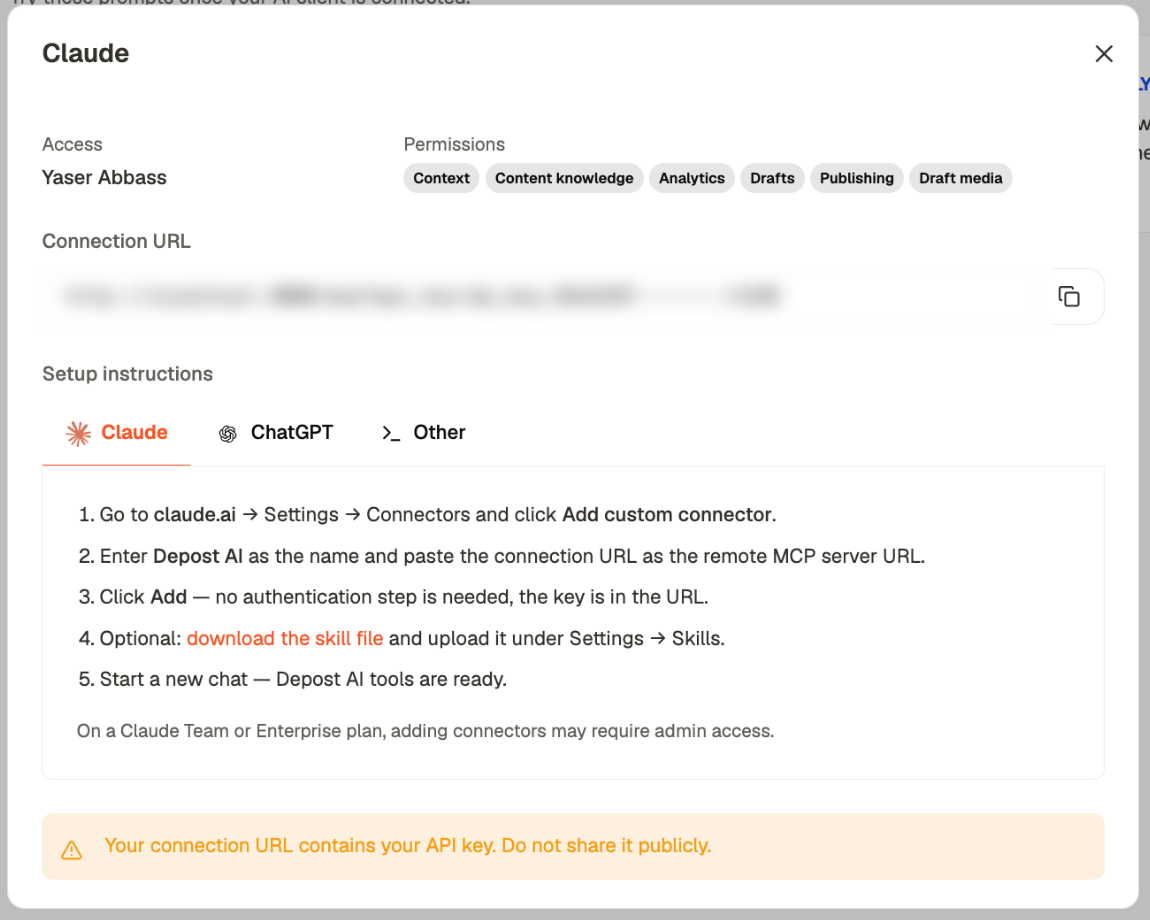
Task: Click the Team or Enterprise plan note
Action: (x=425, y=731)
